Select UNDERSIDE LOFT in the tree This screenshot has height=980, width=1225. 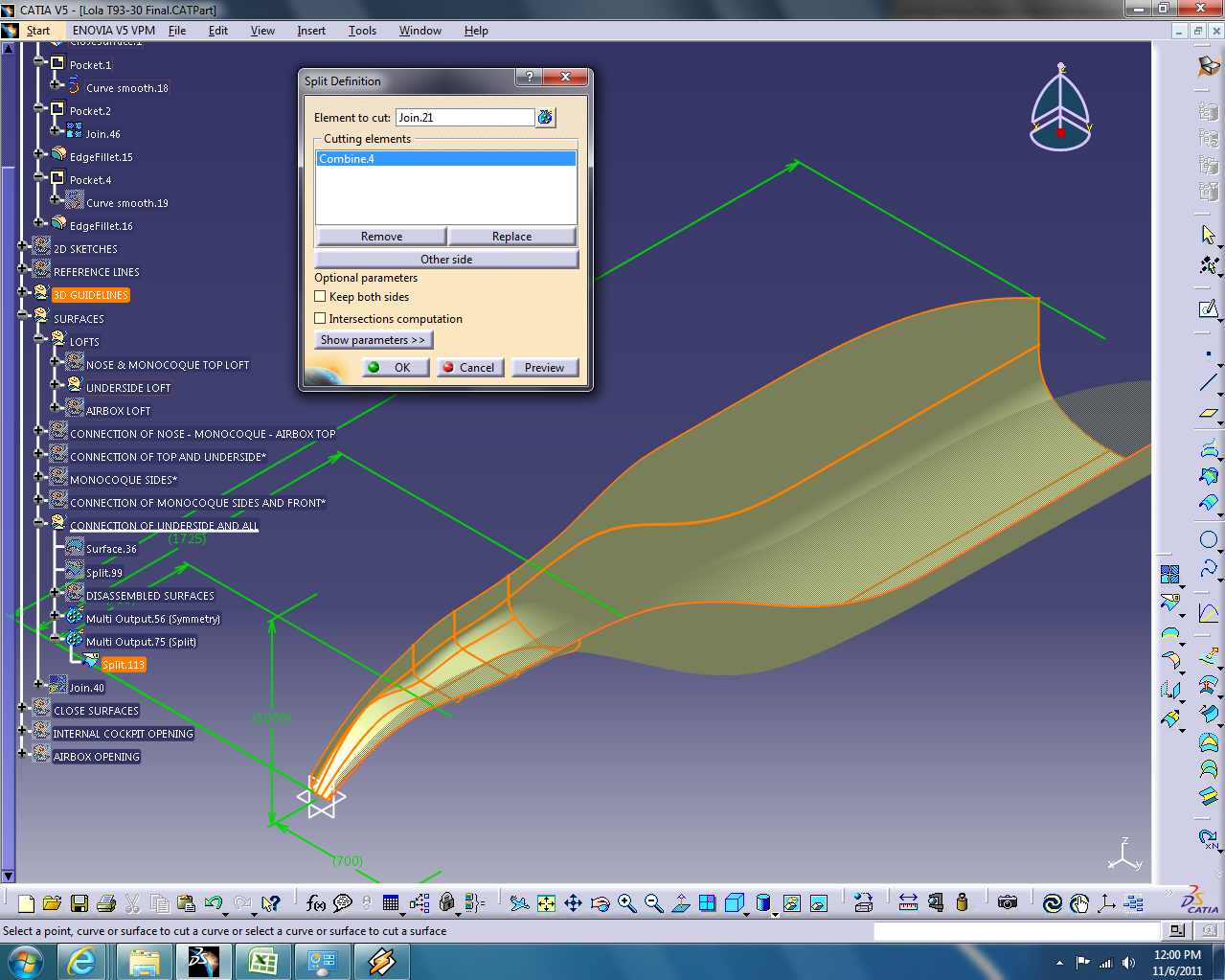point(128,388)
